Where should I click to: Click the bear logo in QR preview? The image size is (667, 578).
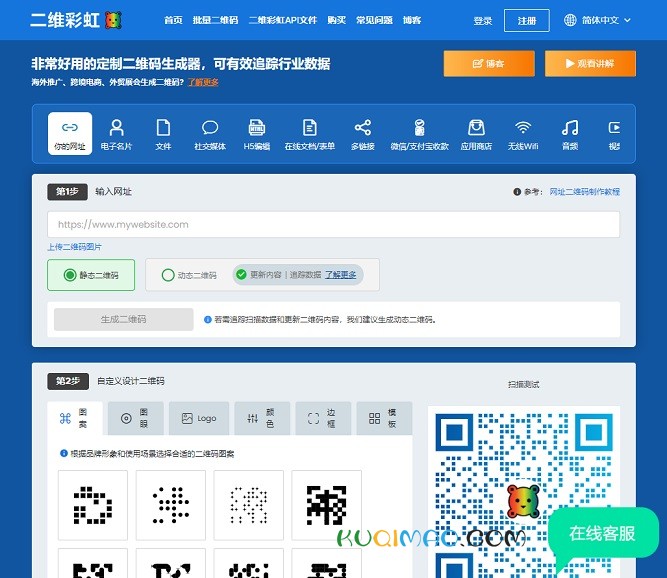(x=523, y=501)
